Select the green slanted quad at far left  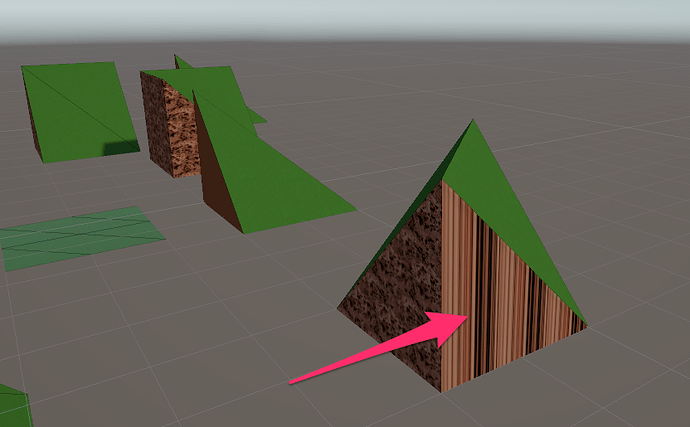(x=79, y=110)
